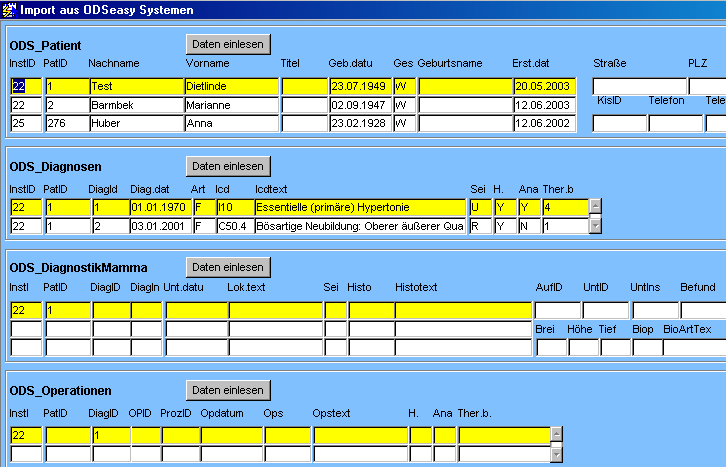Image resolution: width=726 pixels, height=467 pixels.
Task: Click the empty Straße input field
Action: tap(639, 86)
